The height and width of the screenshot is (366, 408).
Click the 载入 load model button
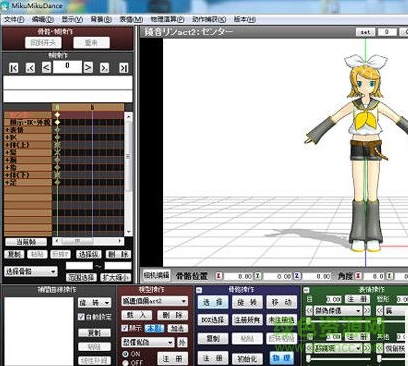[137, 315]
